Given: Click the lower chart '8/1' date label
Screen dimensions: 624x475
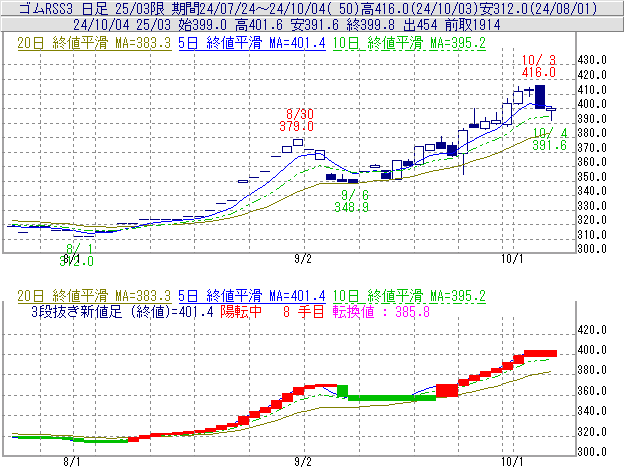Looking at the screenshot, I should pyautogui.click(x=72, y=462).
